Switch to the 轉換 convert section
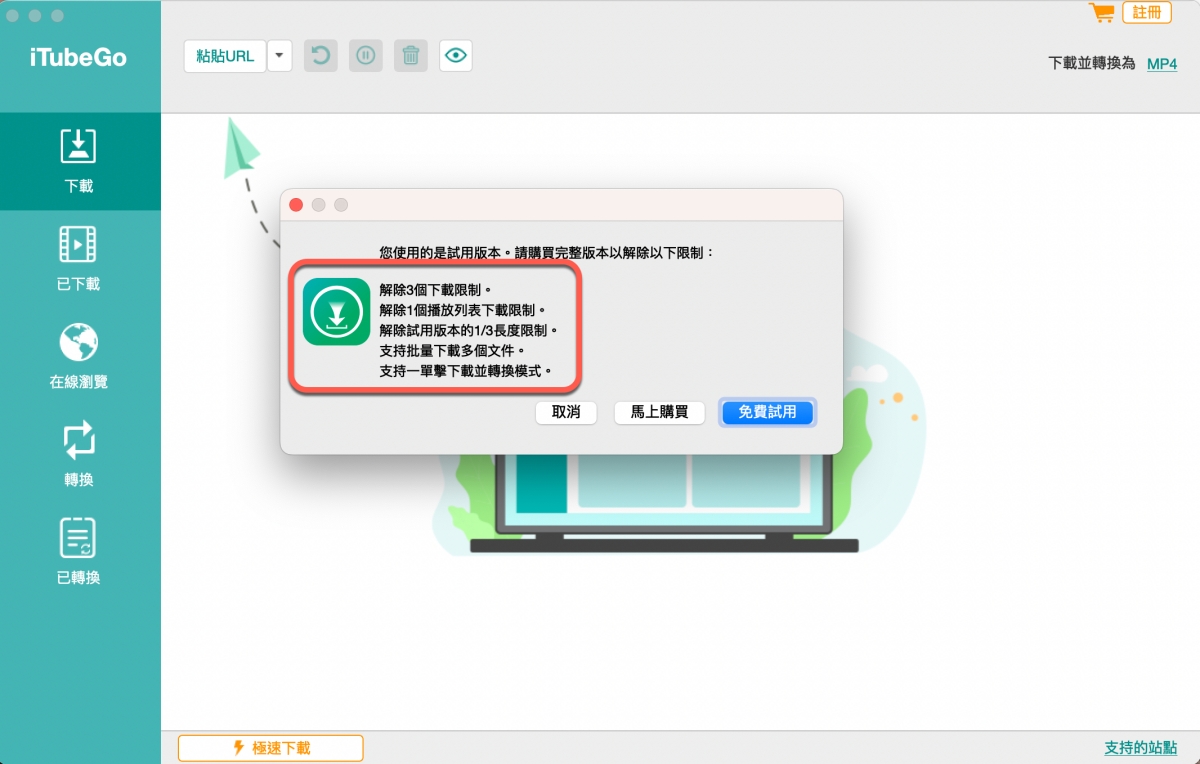Image resolution: width=1200 pixels, height=764 pixels. (79, 454)
